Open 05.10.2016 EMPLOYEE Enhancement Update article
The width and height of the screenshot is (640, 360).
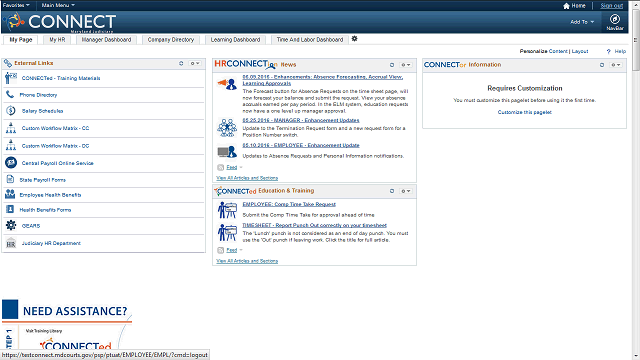tap(301, 145)
